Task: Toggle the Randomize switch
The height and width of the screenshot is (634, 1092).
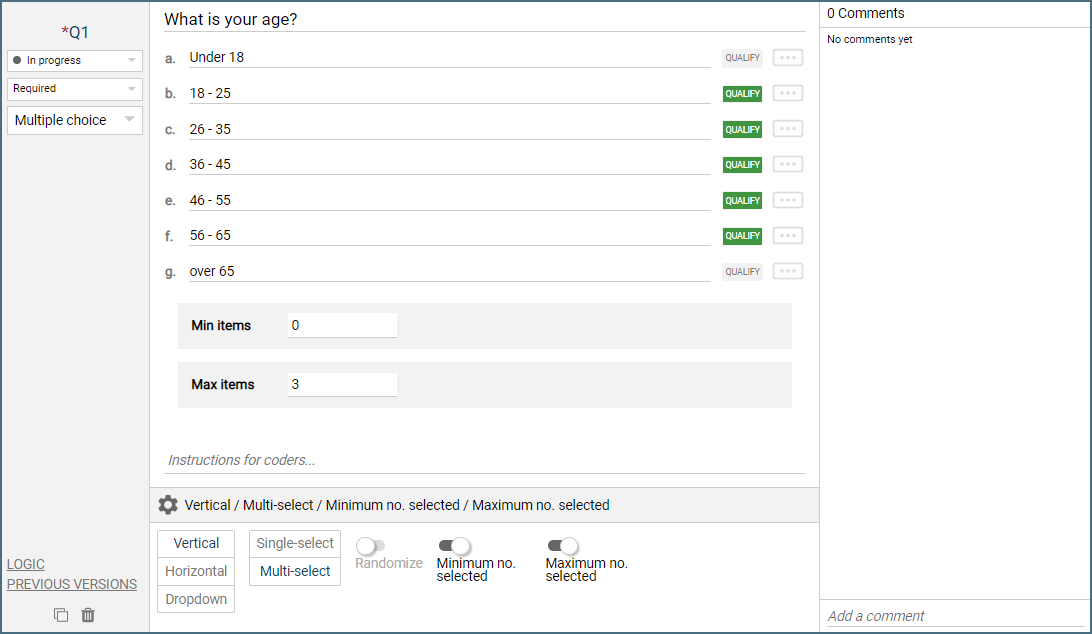Action: coord(370,546)
